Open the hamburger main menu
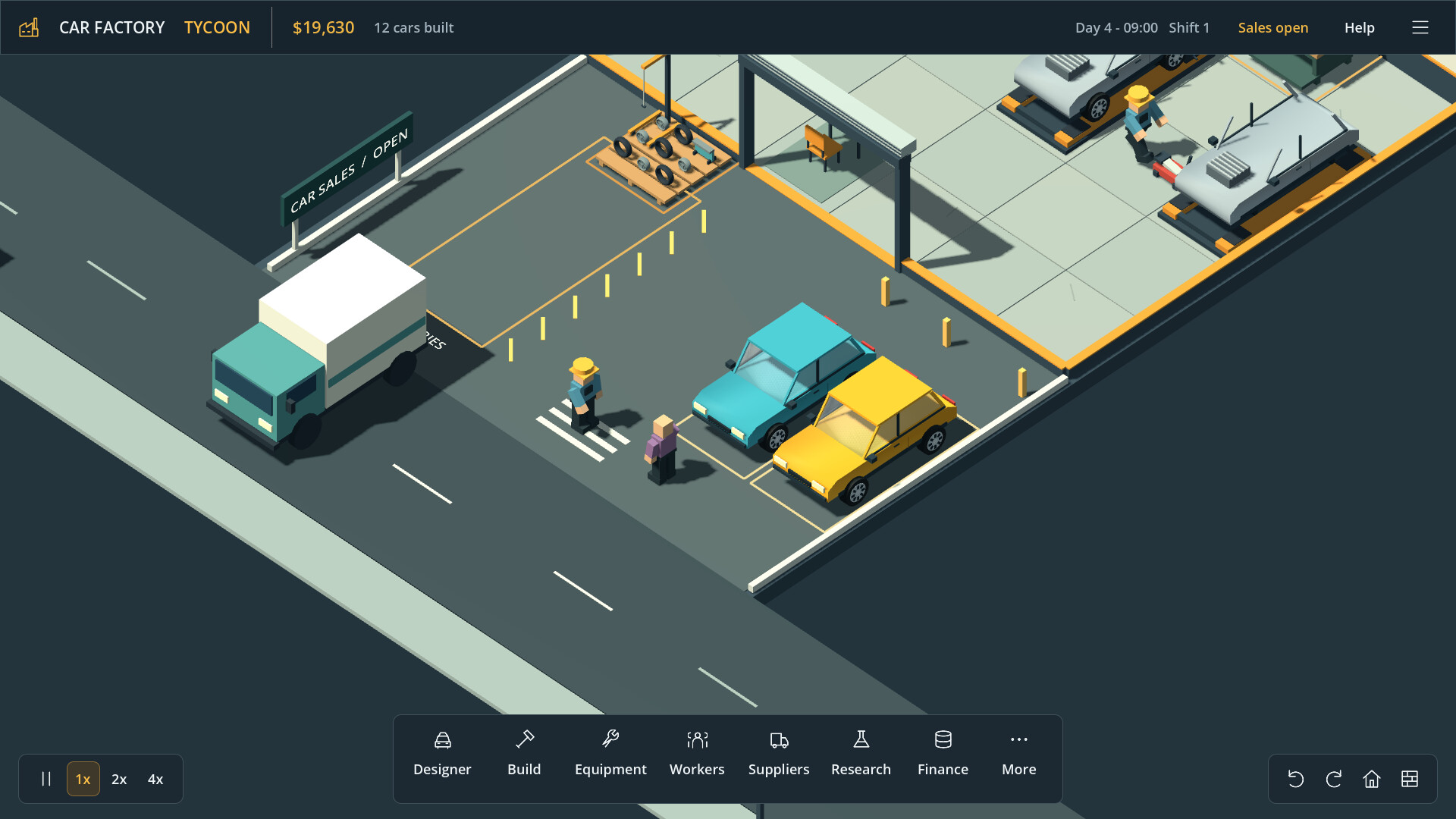The width and height of the screenshot is (1456, 819). 1420,27
